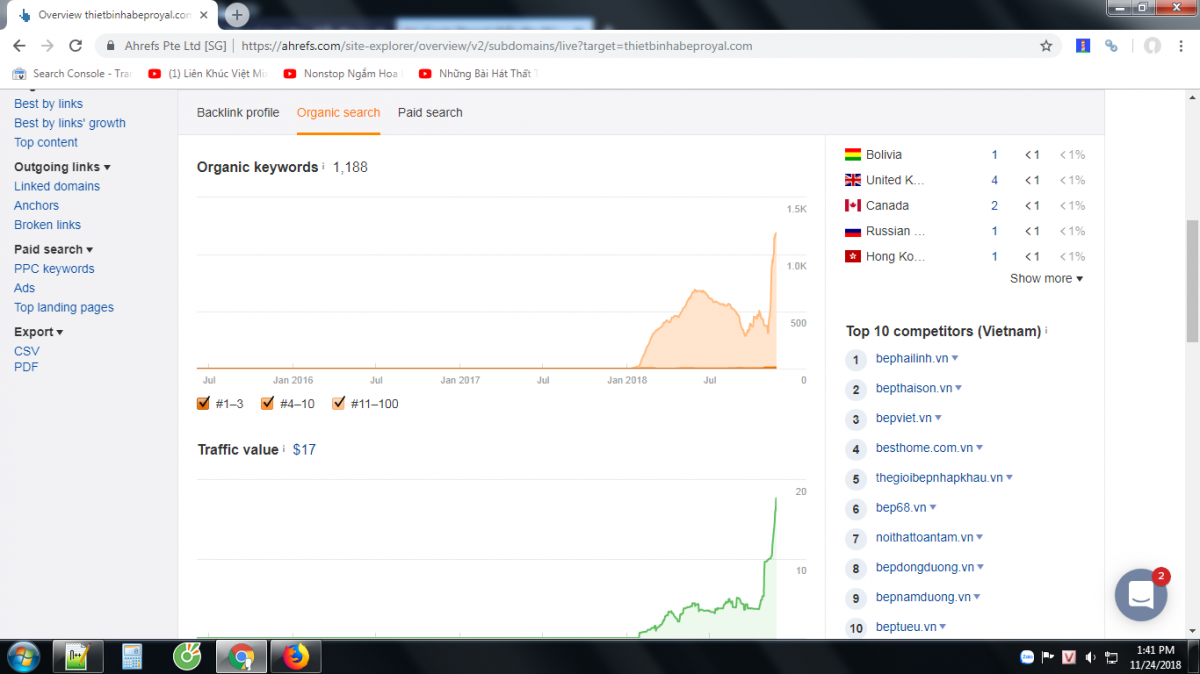Open the Windows Start button

[22, 656]
